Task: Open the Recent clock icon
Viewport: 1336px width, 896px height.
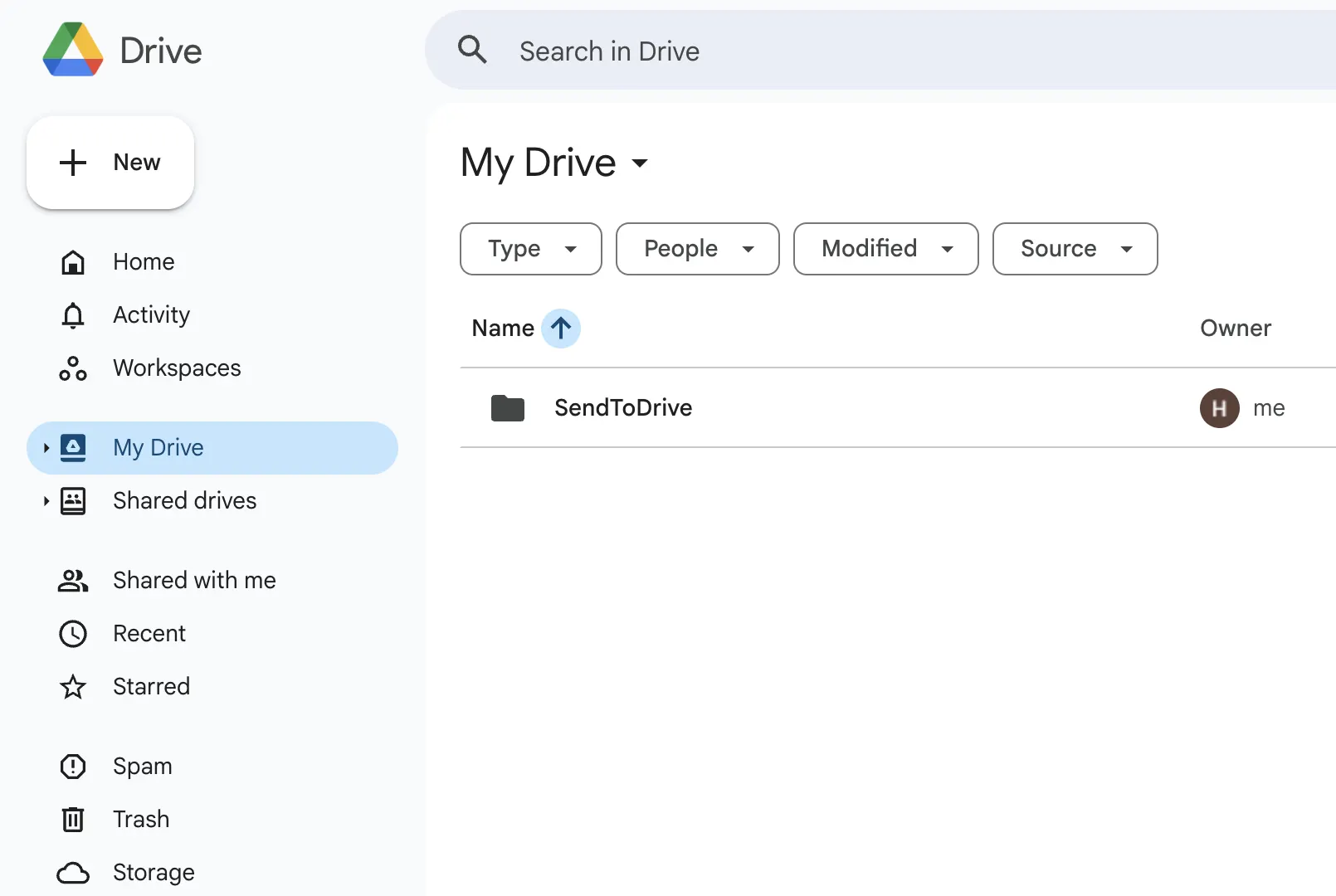Action: pyautogui.click(x=73, y=633)
